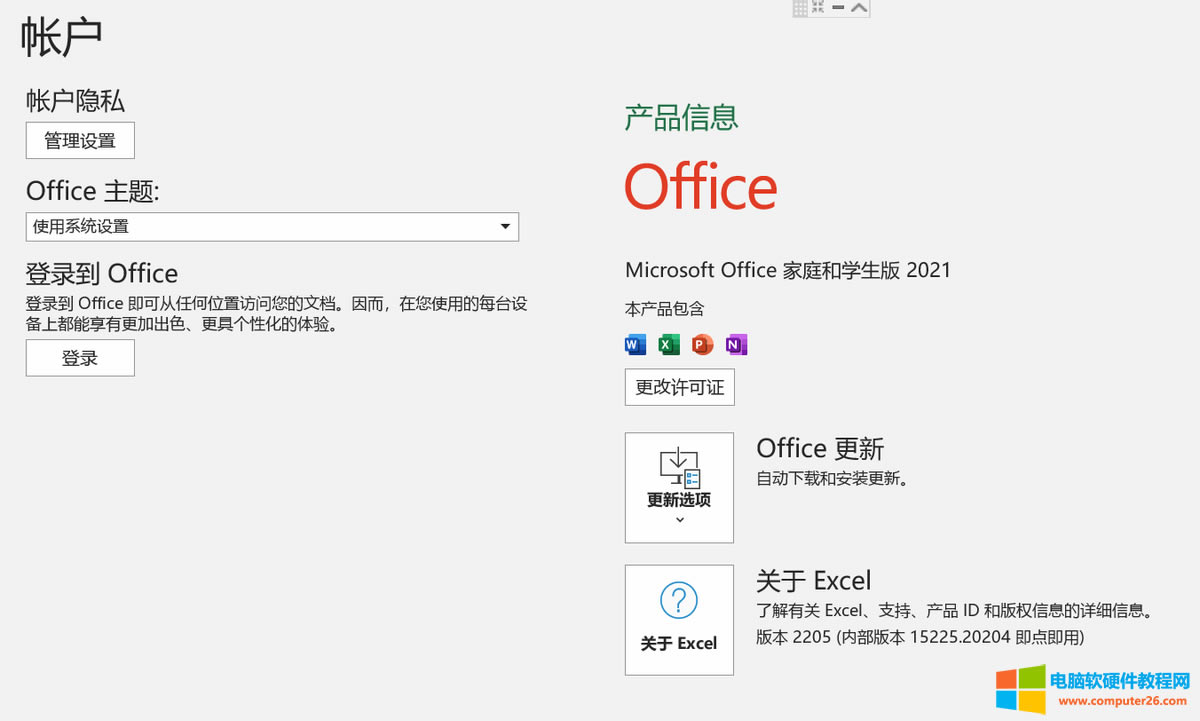Image resolution: width=1200 pixels, height=721 pixels.
Task: Click the 更改许可证 button
Action: (x=679, y=387)
